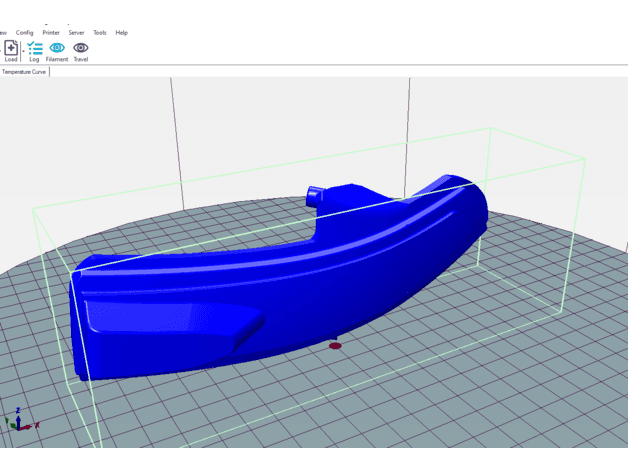Open the Tools menu

[100, 33]
